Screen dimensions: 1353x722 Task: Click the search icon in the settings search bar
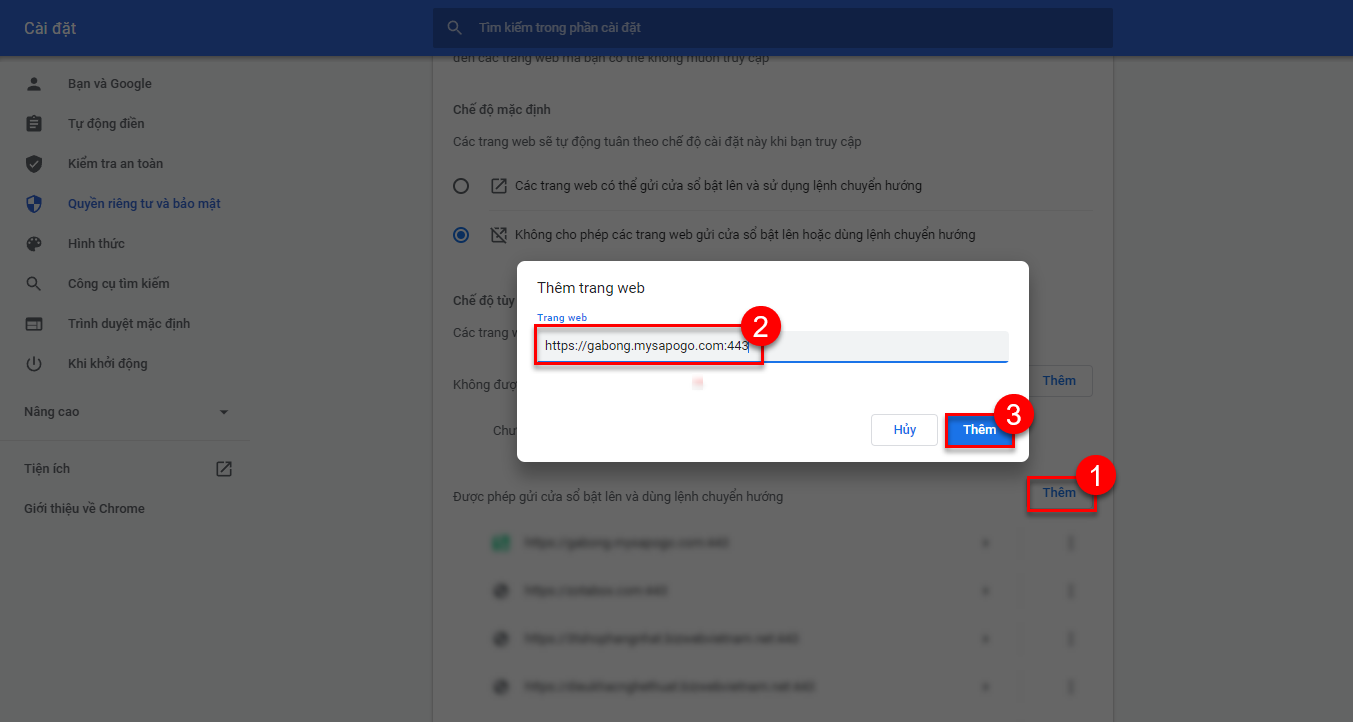tap(455, 28)
